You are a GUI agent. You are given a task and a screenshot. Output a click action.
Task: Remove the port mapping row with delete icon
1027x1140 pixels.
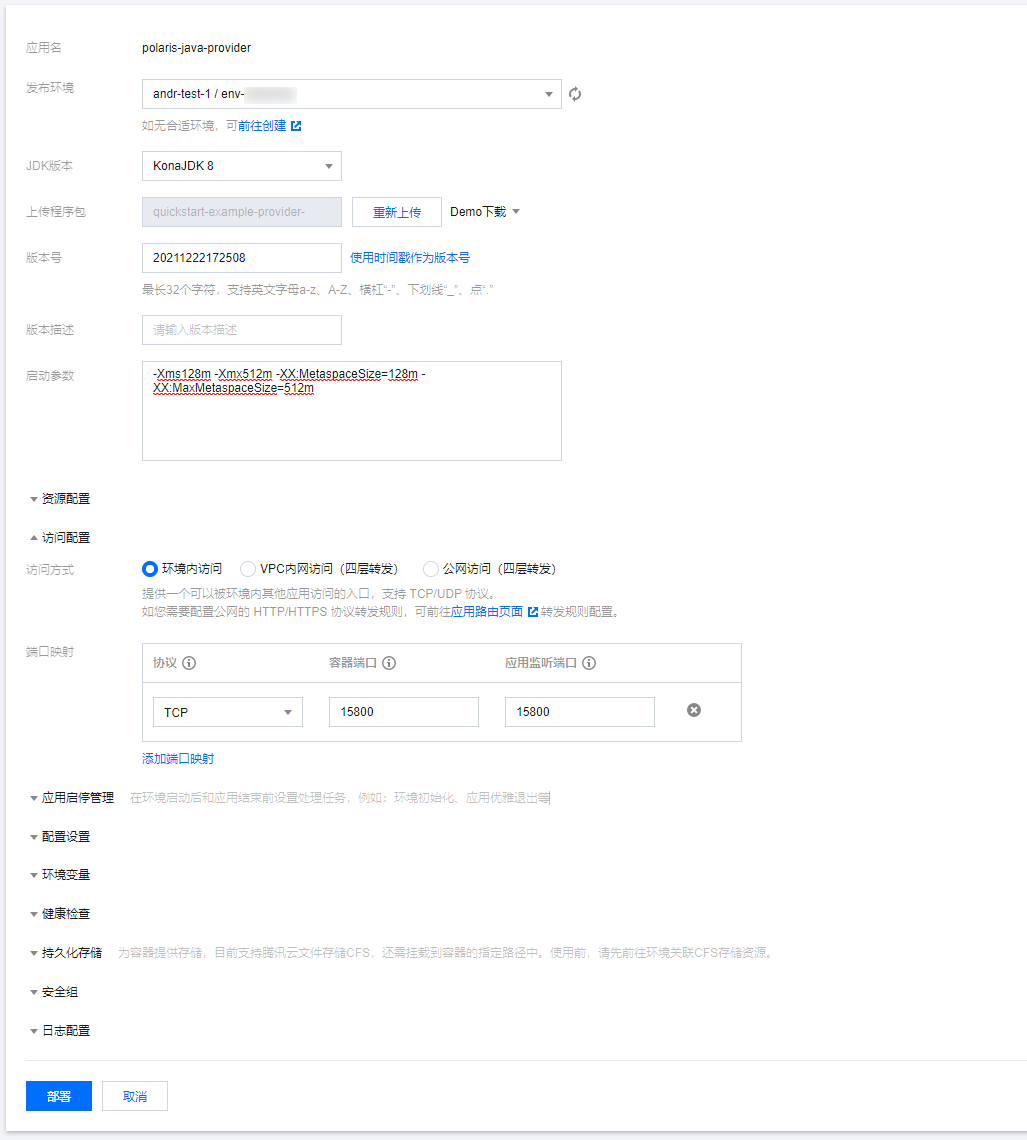(694, 710)
